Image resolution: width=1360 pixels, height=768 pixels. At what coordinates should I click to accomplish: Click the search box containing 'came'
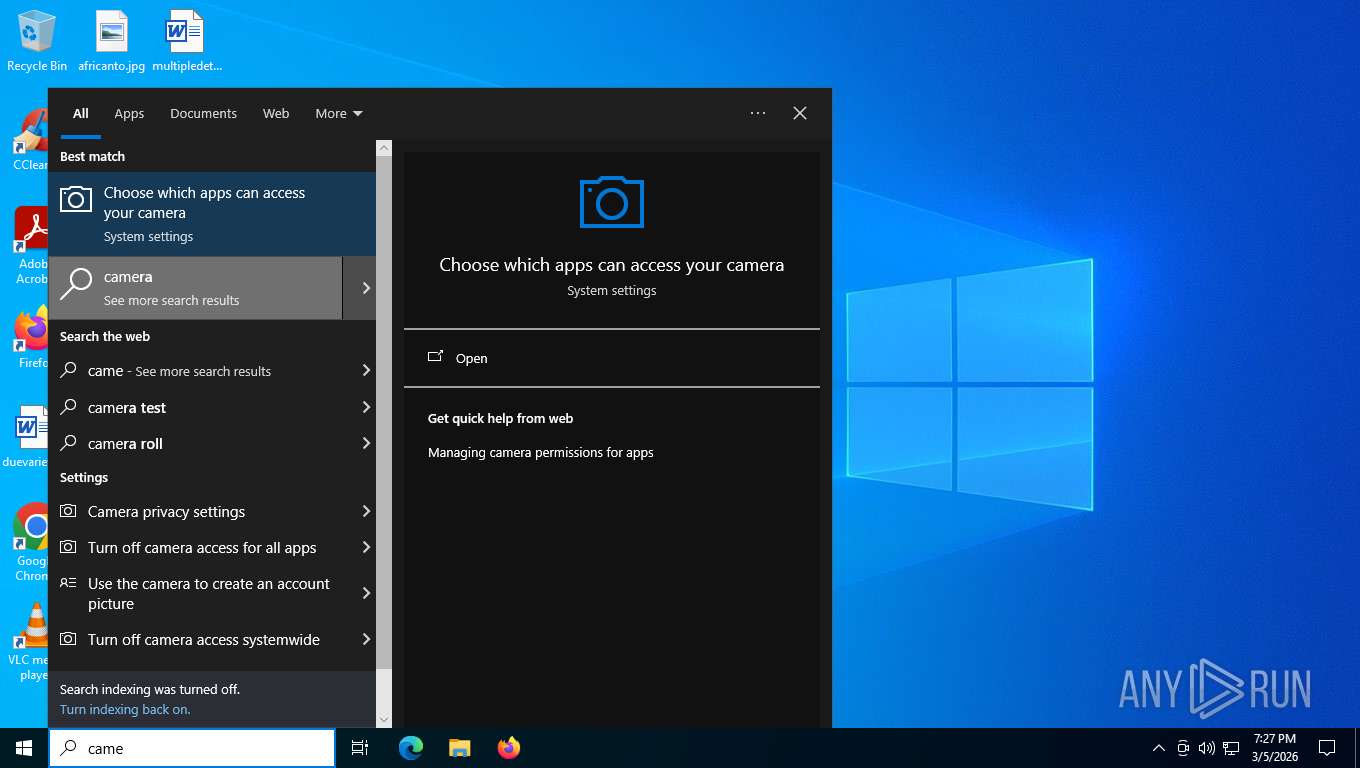(x=192, y=748)
